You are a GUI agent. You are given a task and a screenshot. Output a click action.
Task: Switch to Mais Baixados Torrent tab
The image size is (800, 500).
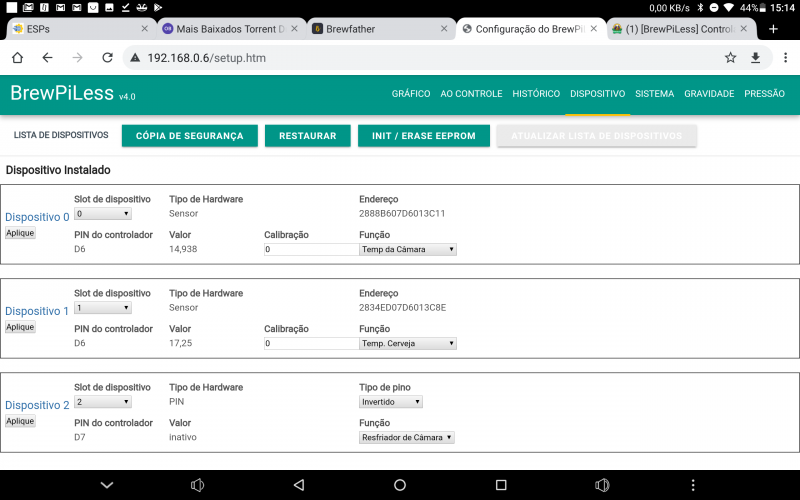(x=230, y=29)
